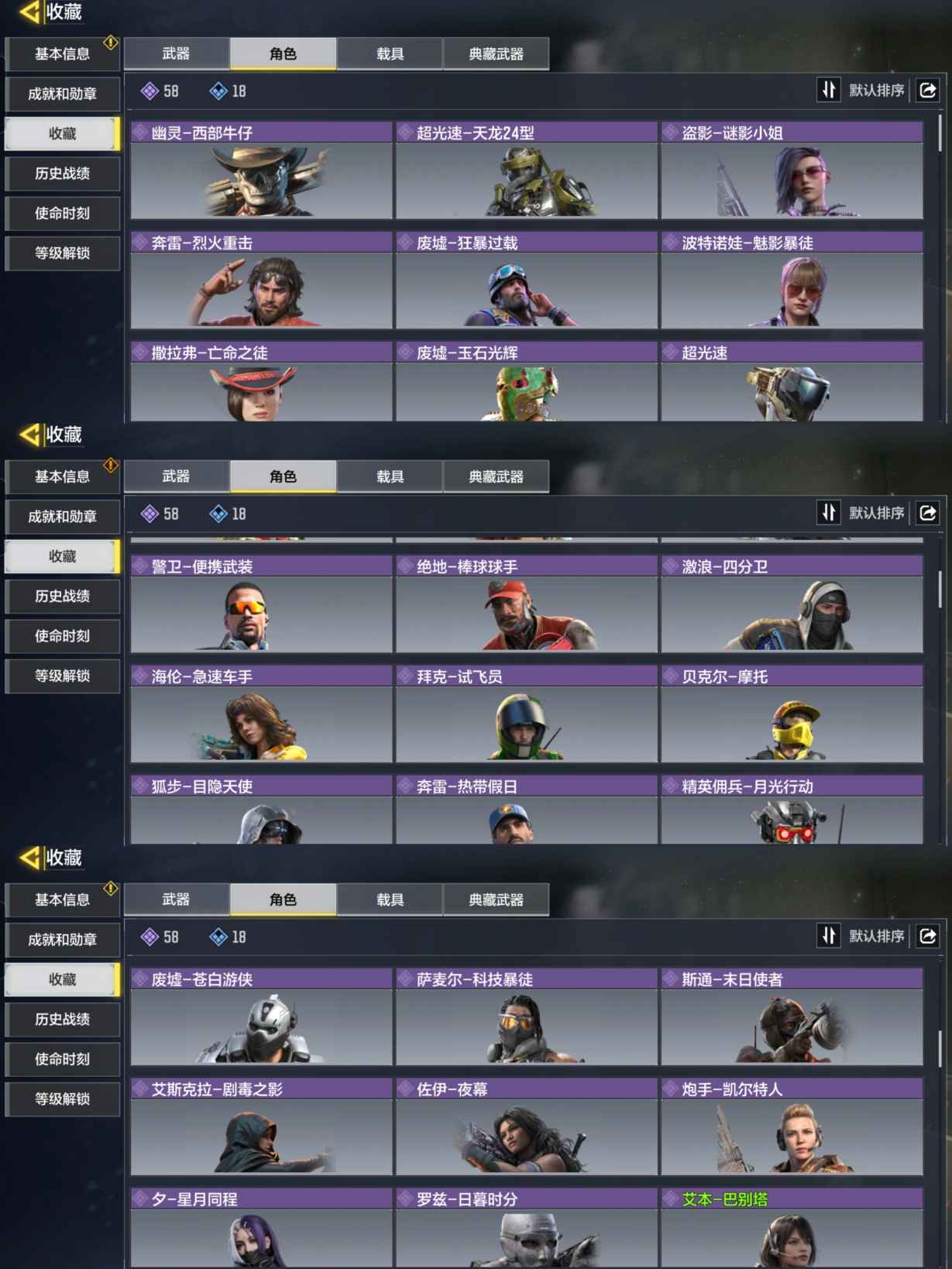
Task: Select the 载具 tab above the 绝地-棒球球手 card
Action: coord(390,476)
